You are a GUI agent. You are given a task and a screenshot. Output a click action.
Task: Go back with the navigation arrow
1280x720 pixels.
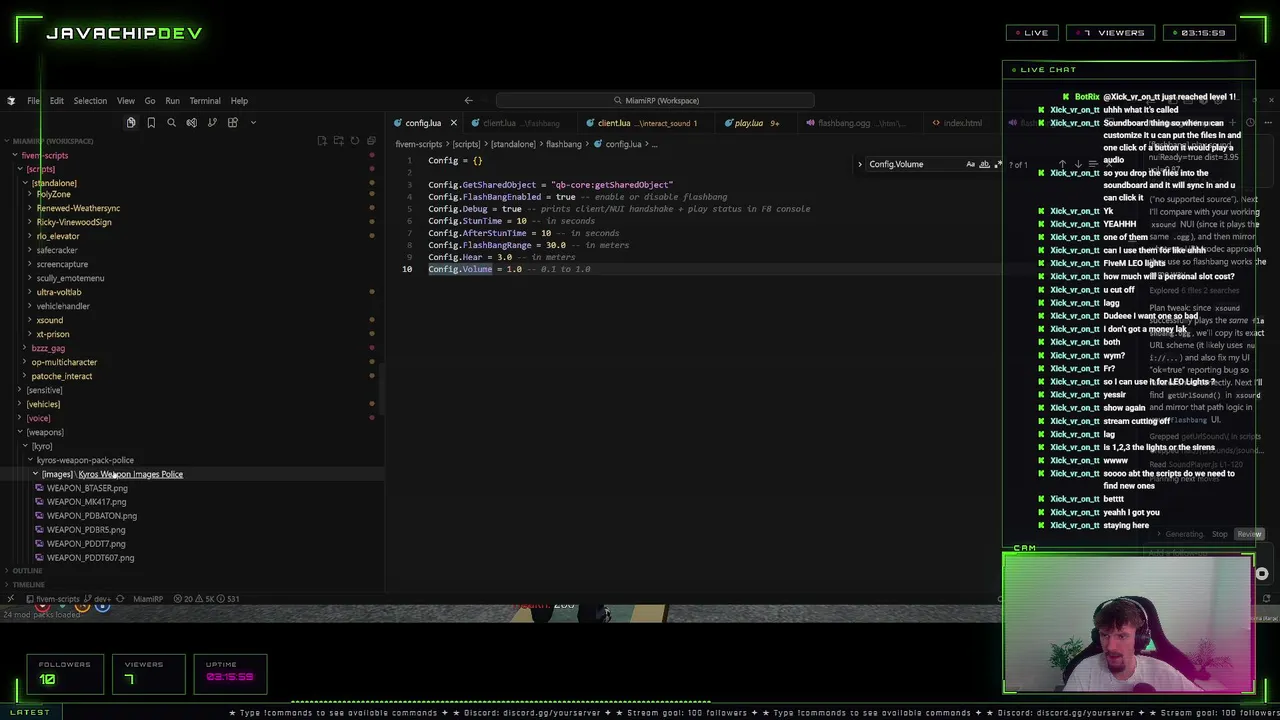468,100
